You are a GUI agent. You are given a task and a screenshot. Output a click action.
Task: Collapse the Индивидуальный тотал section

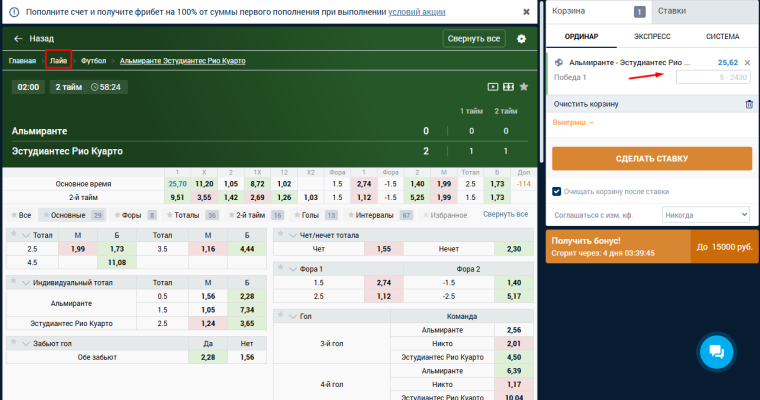(x=26, y=283)
